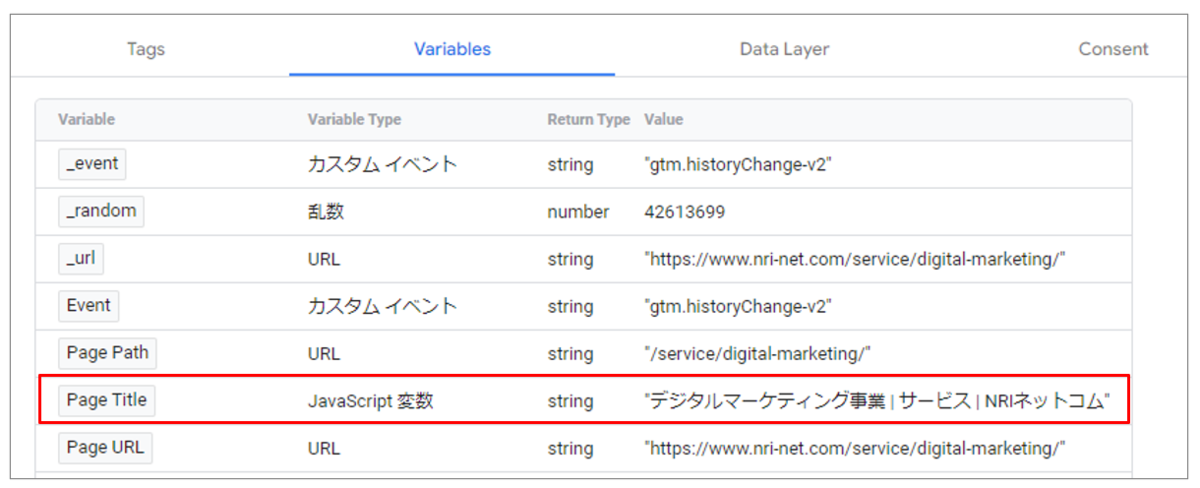The width and height of the screenshot is (1200, 488).
Task: Open the Data Layer tab
Action: [x=784, y=49]
